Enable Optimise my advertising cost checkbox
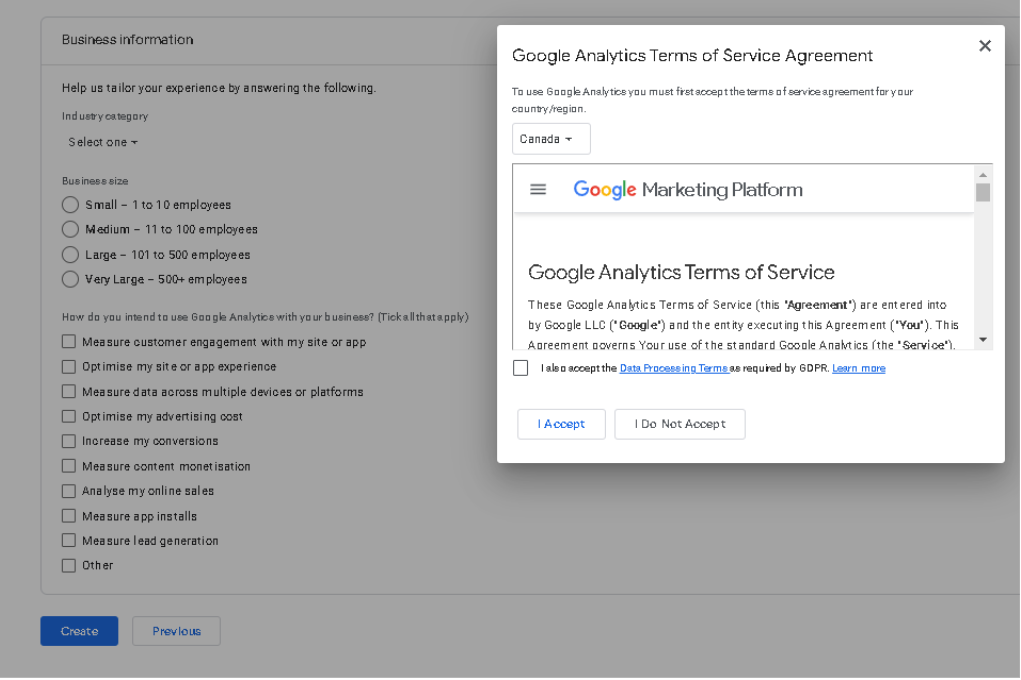The image size is (1021, 680). coord(69,416)
